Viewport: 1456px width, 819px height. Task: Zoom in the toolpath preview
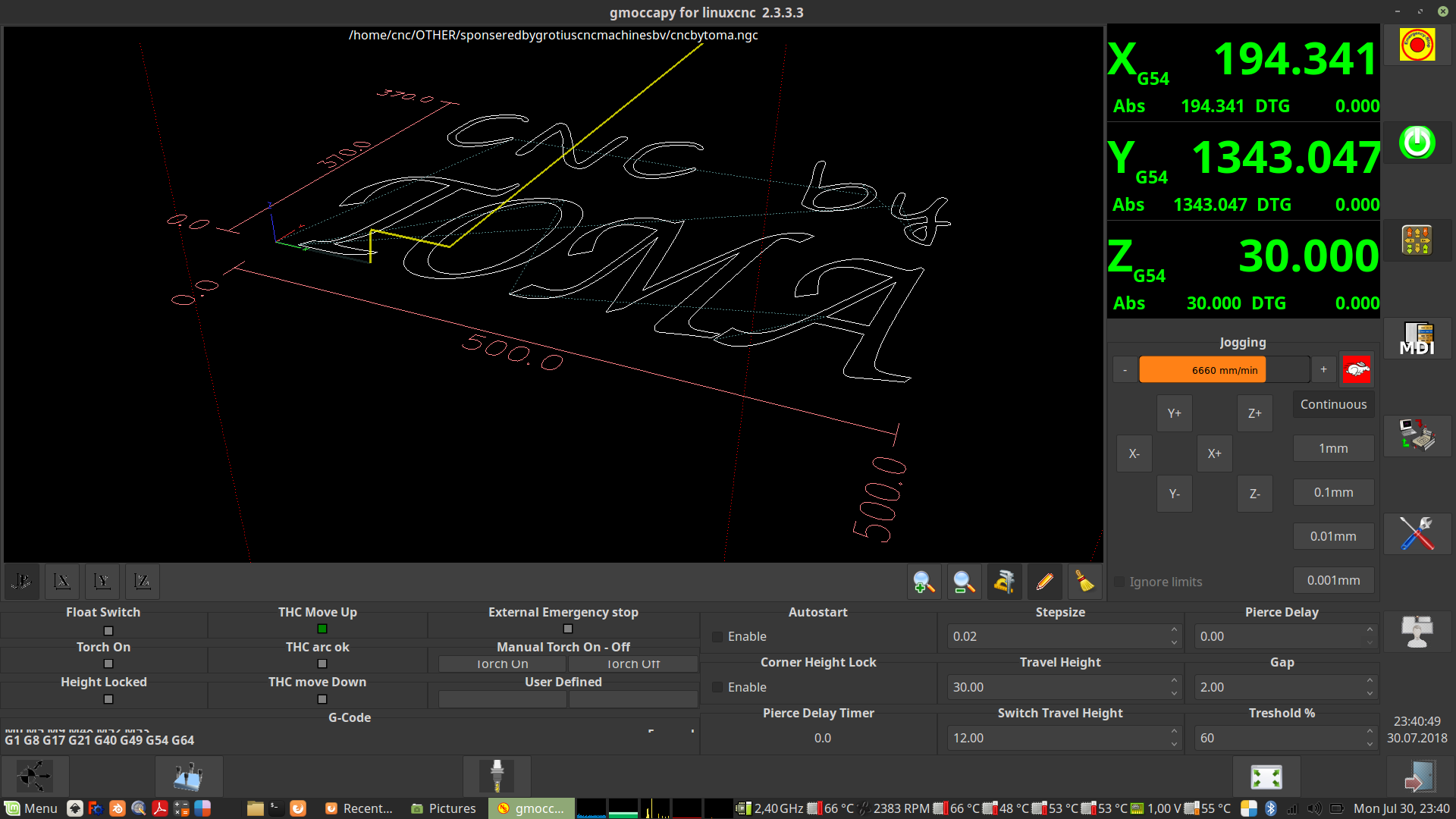924,582
